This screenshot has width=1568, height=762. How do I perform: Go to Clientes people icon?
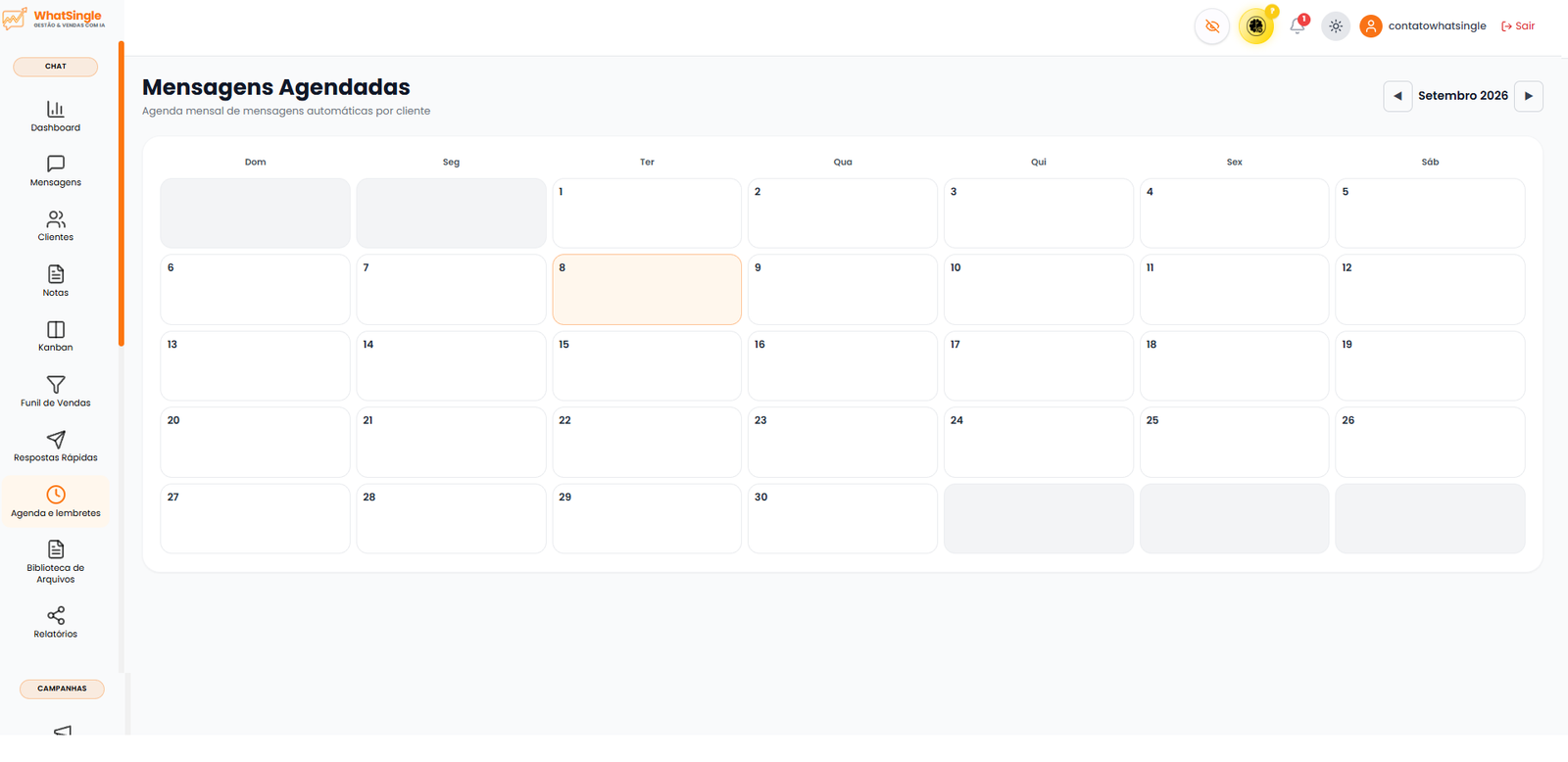56,218
